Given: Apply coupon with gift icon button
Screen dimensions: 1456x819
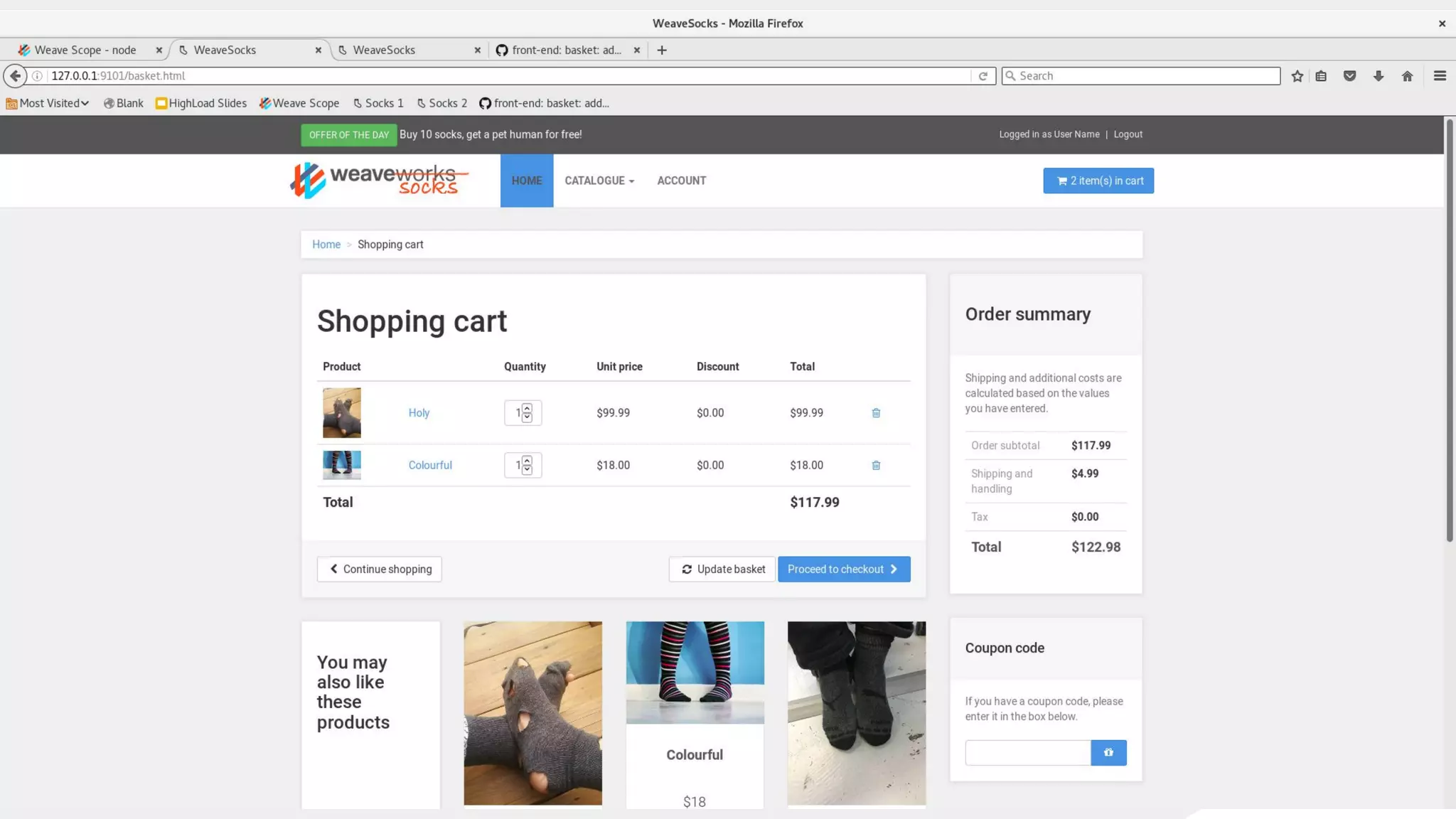Looking at the screenshot, I should click(x=1108, y=752).
